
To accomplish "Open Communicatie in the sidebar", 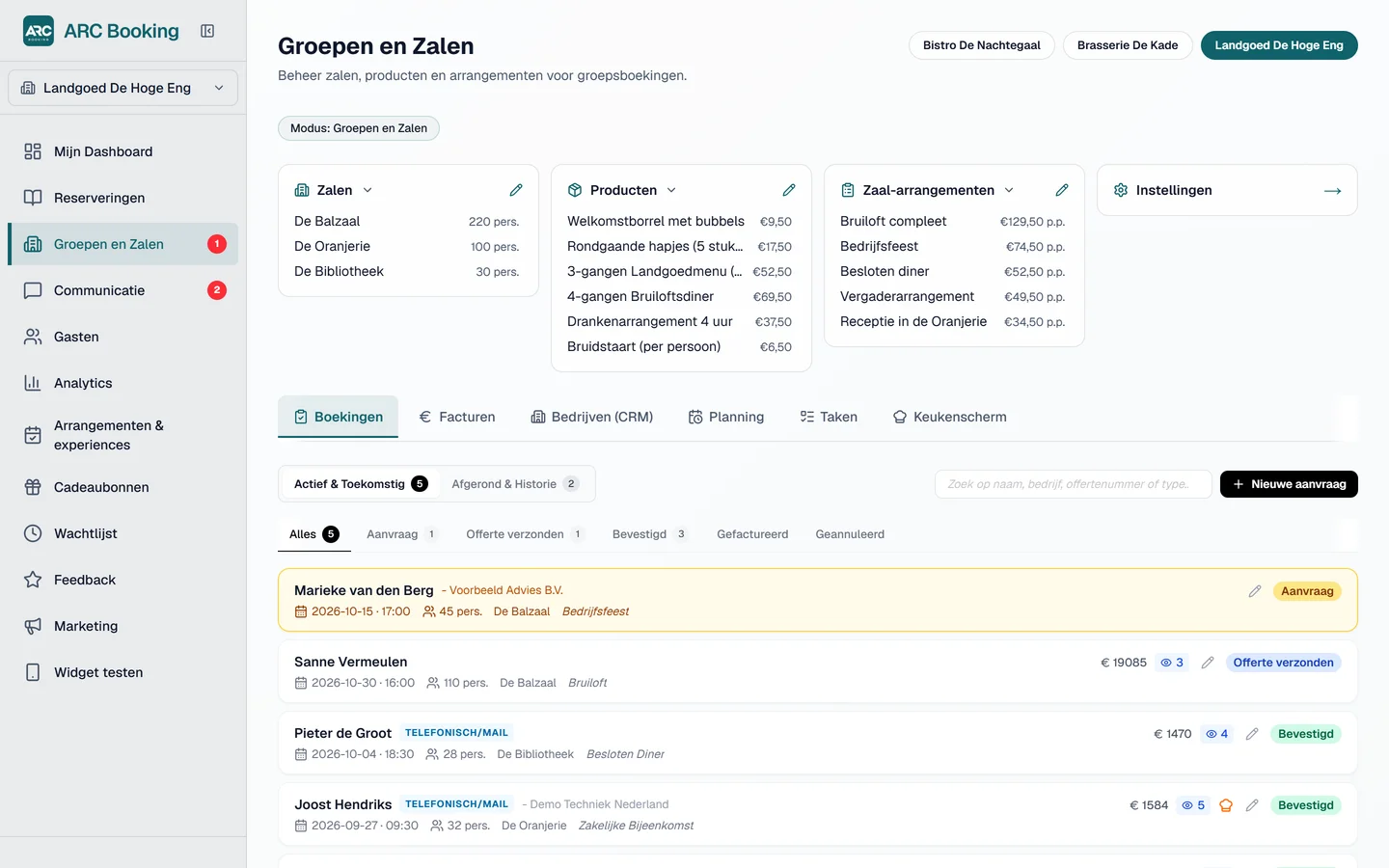I will (x=123, y=290).
